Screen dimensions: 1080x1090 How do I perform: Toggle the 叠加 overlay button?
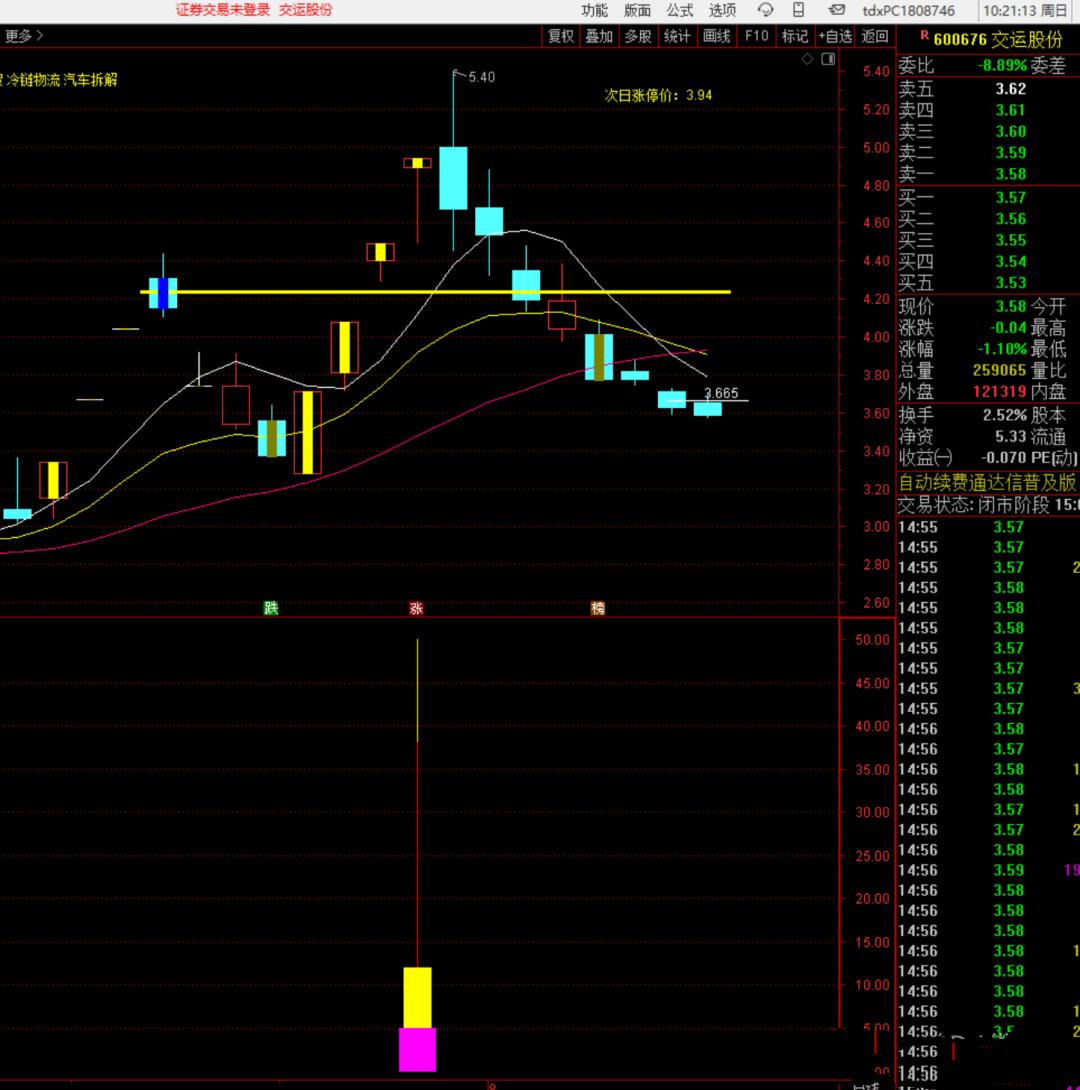click(599, 36)
